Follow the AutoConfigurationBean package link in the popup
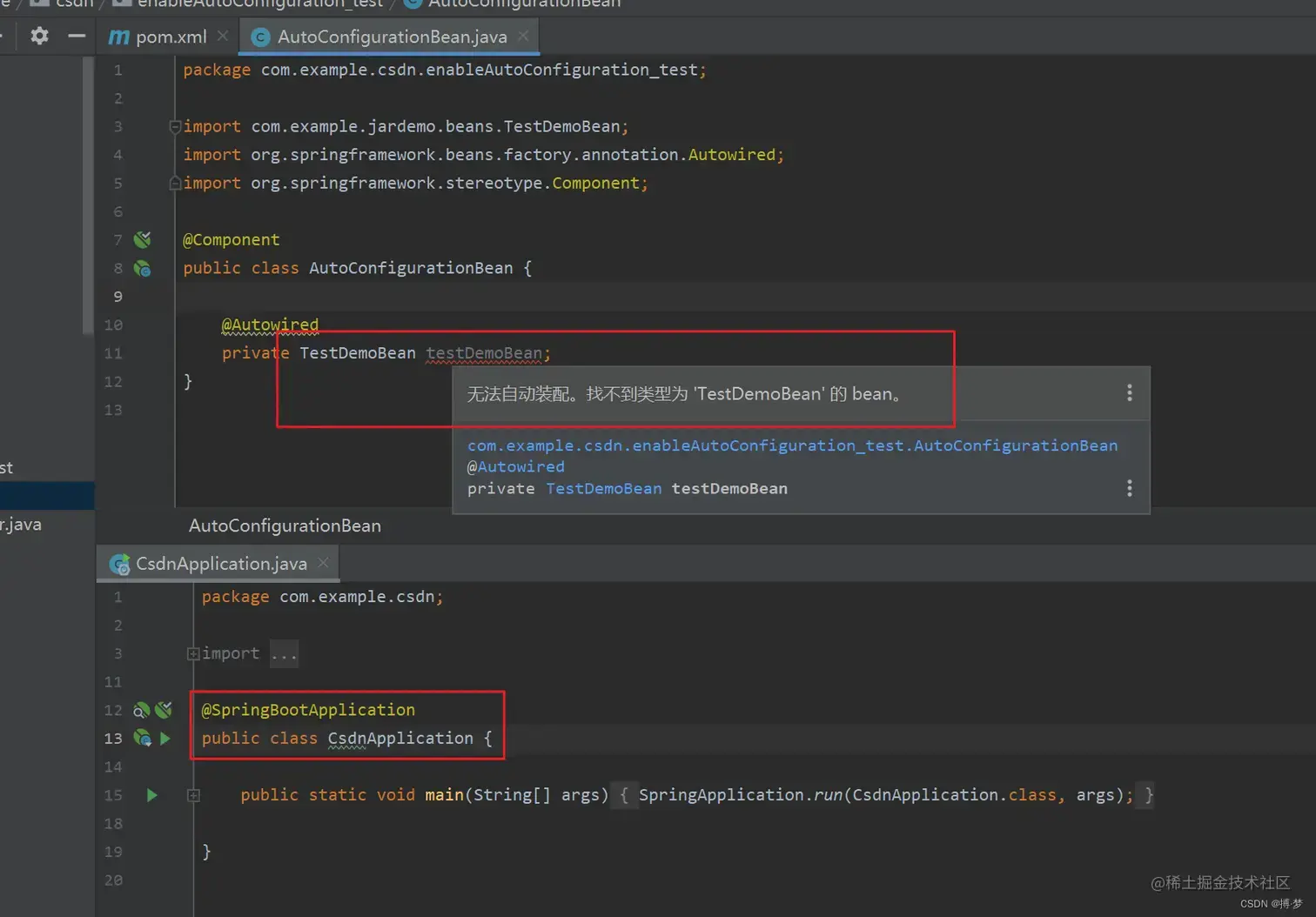The height and width of the screenshot is (917, 1316). pos(792,445)
